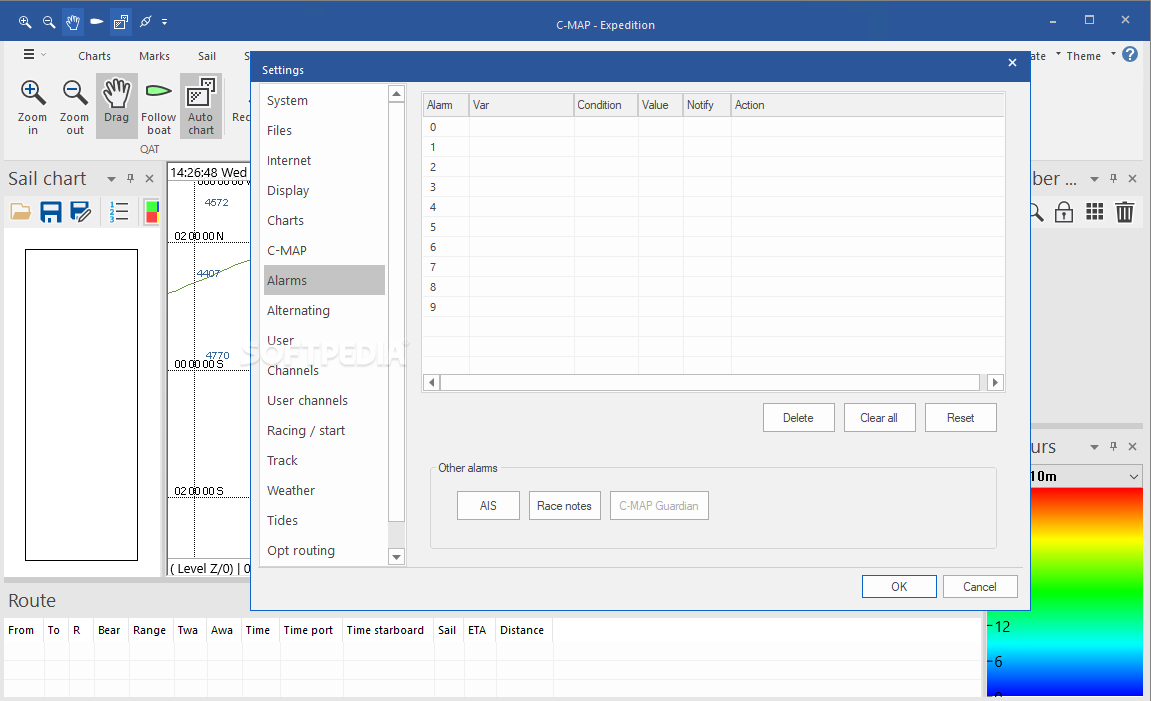Click settings list scroll down arrow
This screenshot has height=701, width=1151.
coord(396,557)
